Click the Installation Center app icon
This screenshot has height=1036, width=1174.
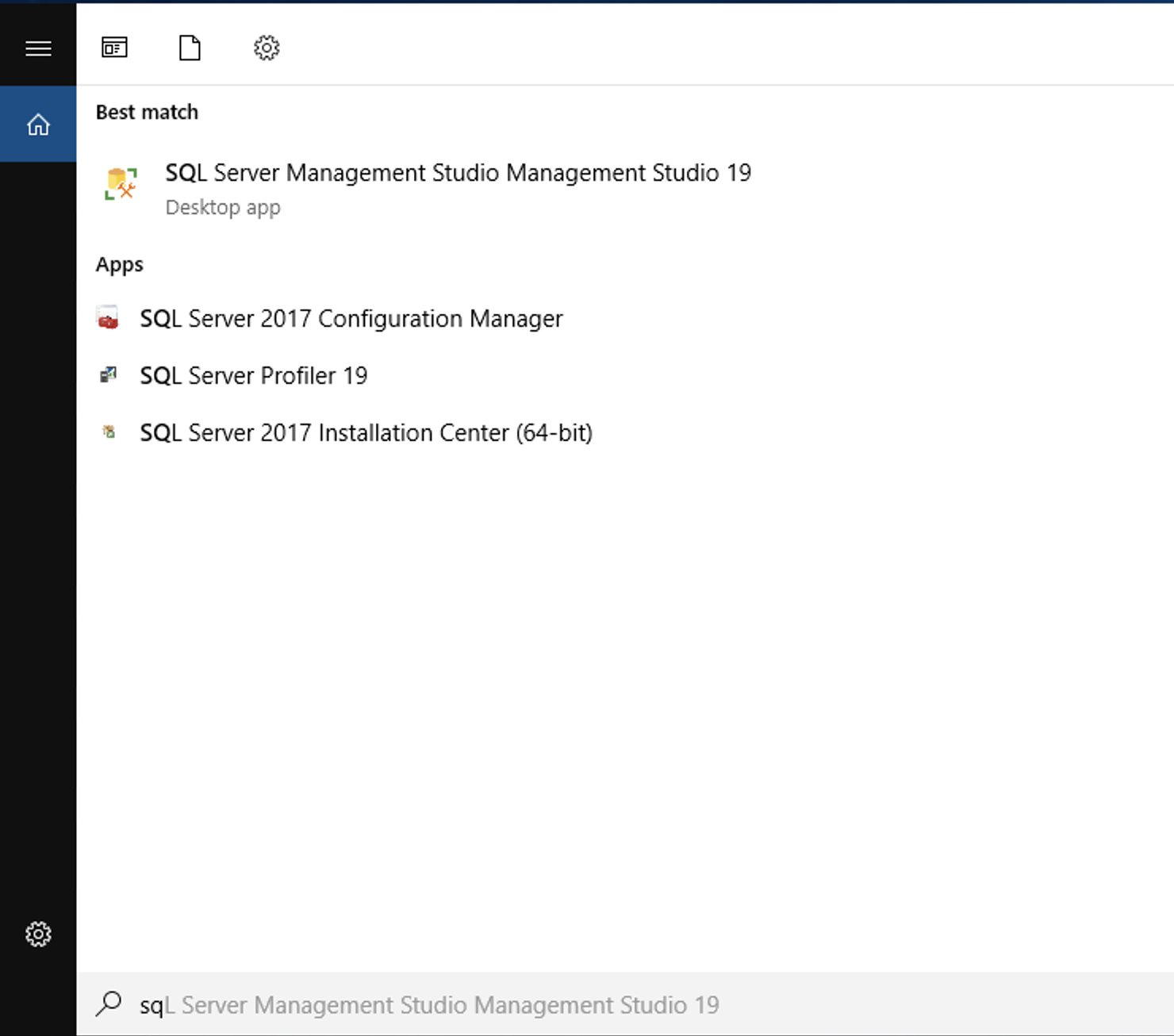point(109,432)
